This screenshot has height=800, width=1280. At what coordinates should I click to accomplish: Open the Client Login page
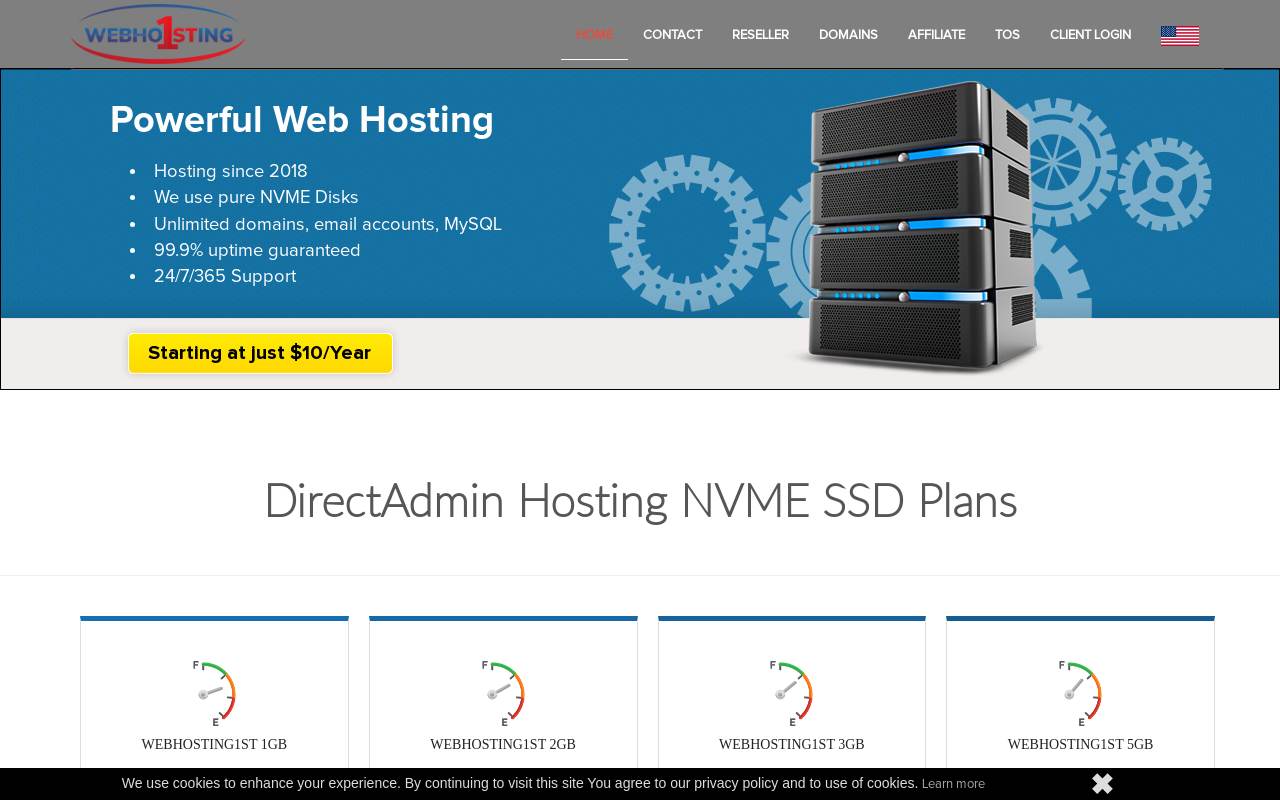point(1090,35)
